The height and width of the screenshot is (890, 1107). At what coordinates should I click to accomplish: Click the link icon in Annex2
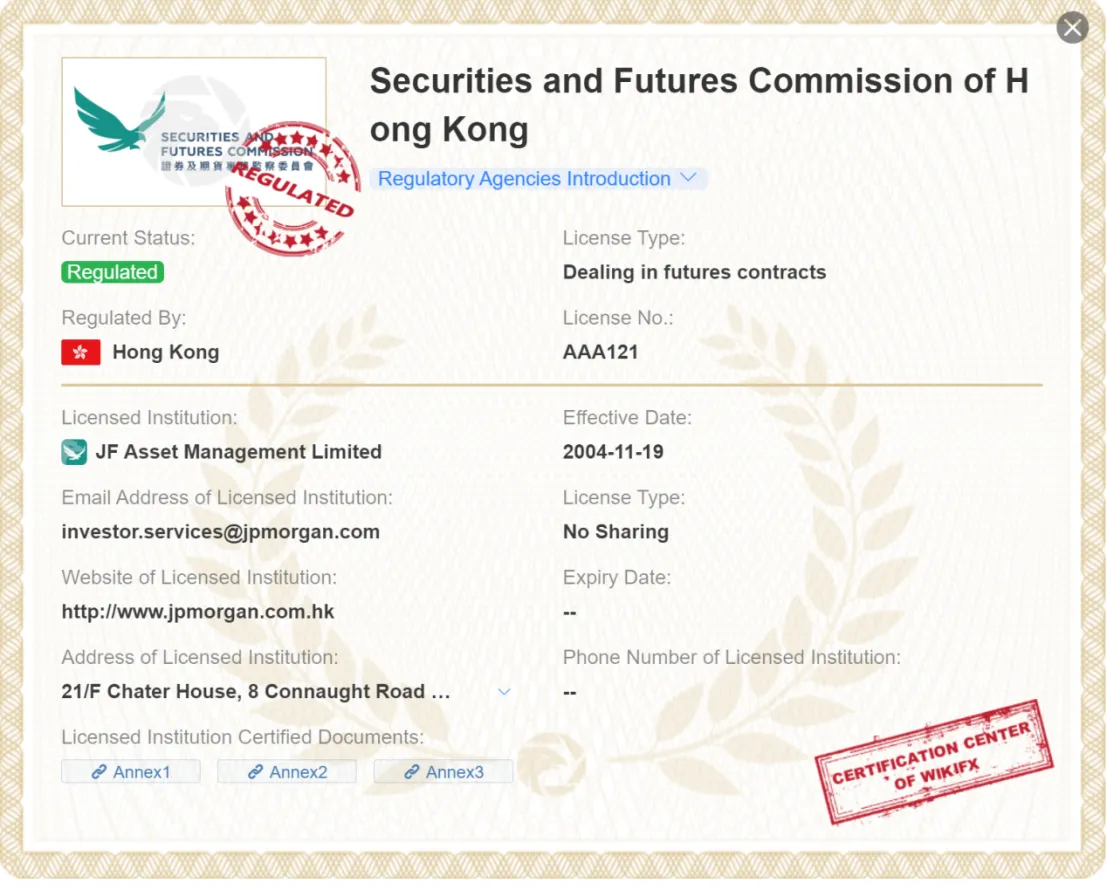(255, 771)
